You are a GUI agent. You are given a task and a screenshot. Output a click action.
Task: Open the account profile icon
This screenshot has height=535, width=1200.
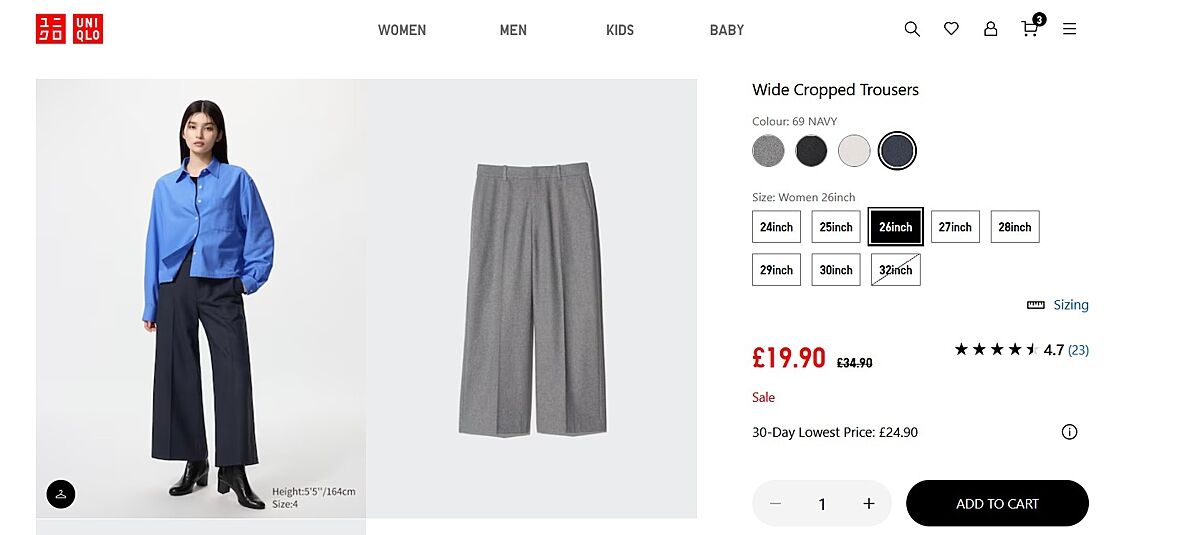click(990, 29)
